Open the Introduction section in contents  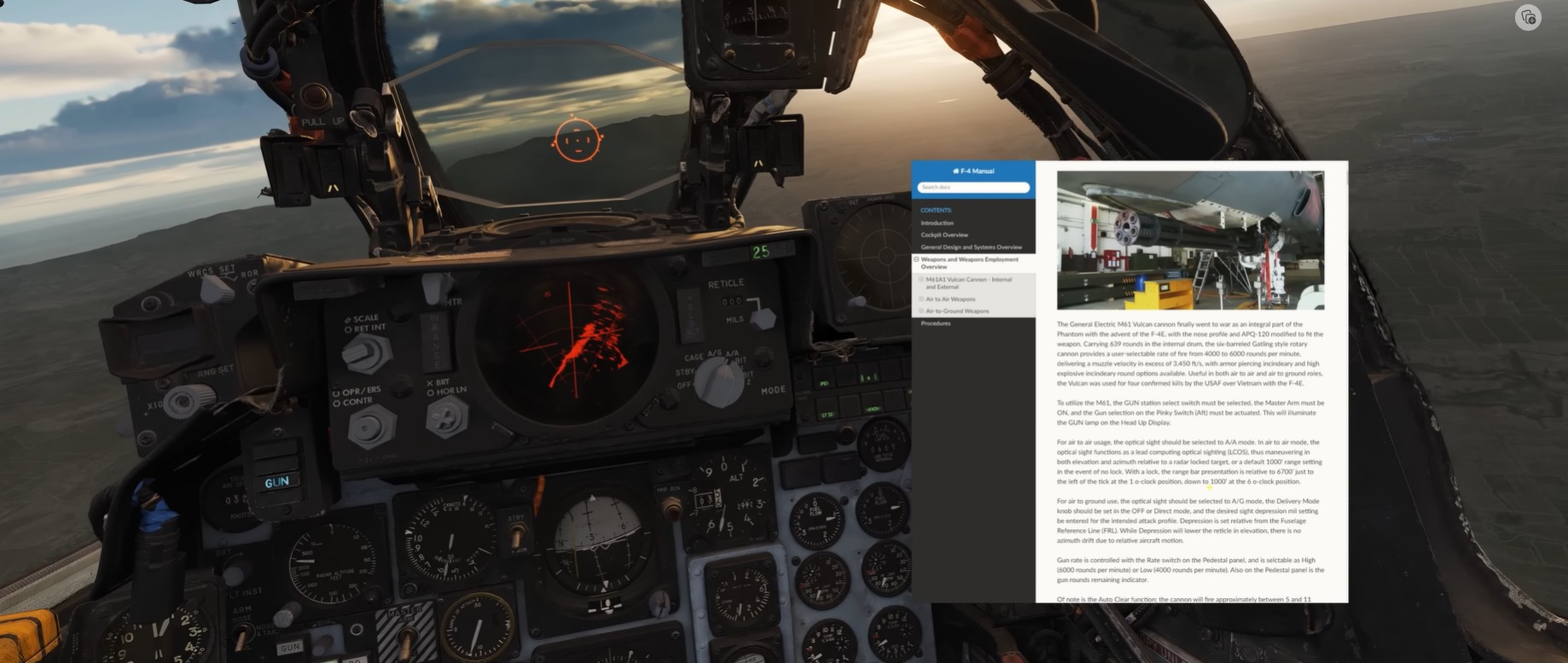(937, 223)
